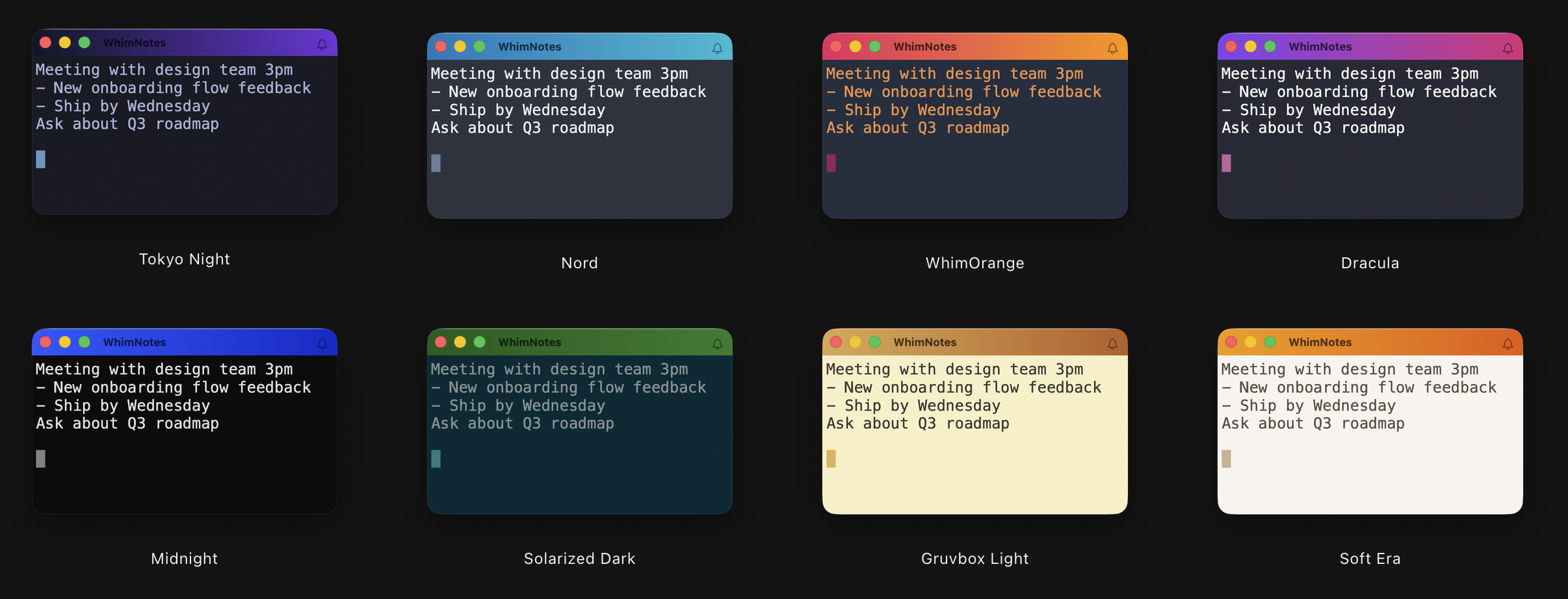Pick the Solarized Dark theme label
The image size is (1568, 599).
point(580,559)
